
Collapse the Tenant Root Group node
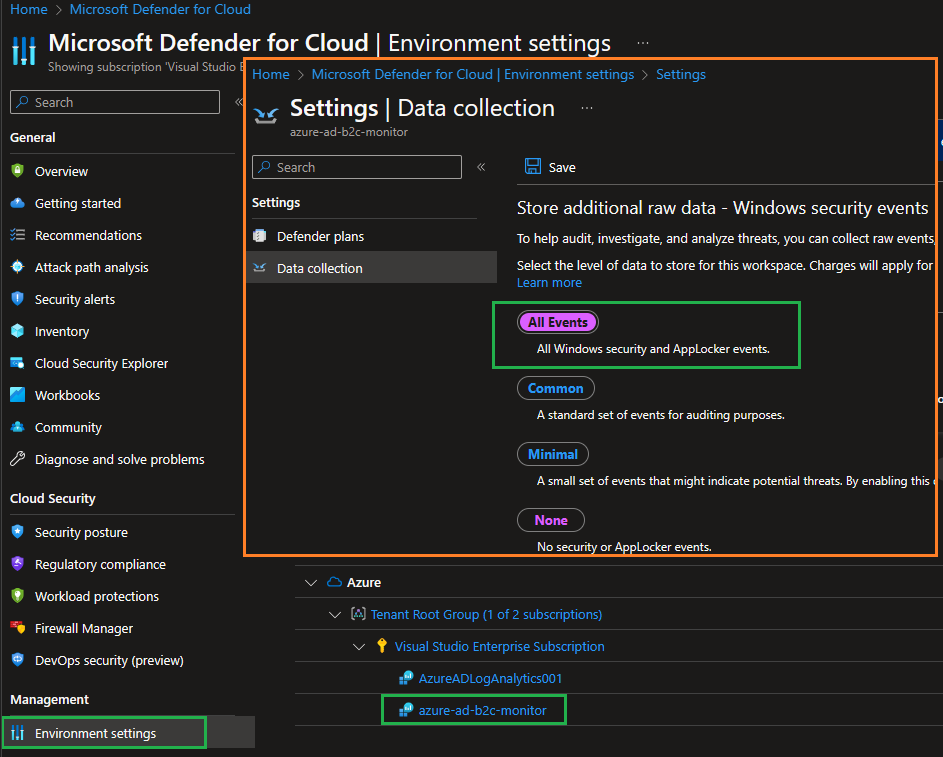pyautogui.click(x=335, y=614)
